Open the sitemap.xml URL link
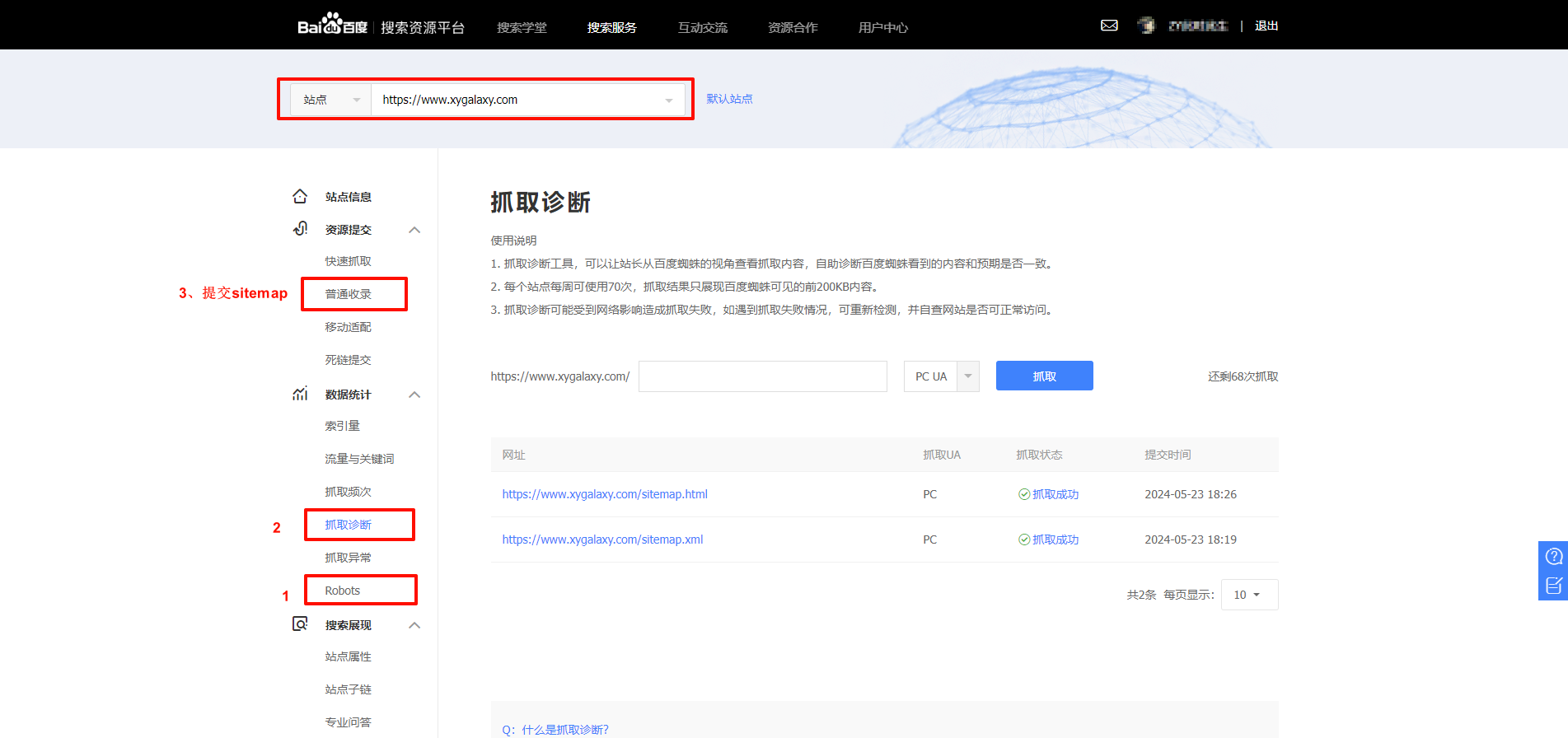Viewport: 1568px width, 738px height. pos(602,539)
